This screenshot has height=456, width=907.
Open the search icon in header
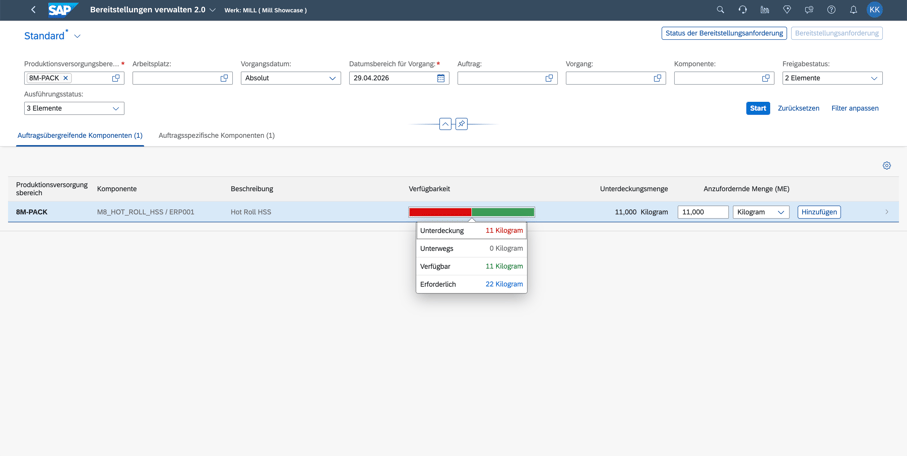click(720, 10)
